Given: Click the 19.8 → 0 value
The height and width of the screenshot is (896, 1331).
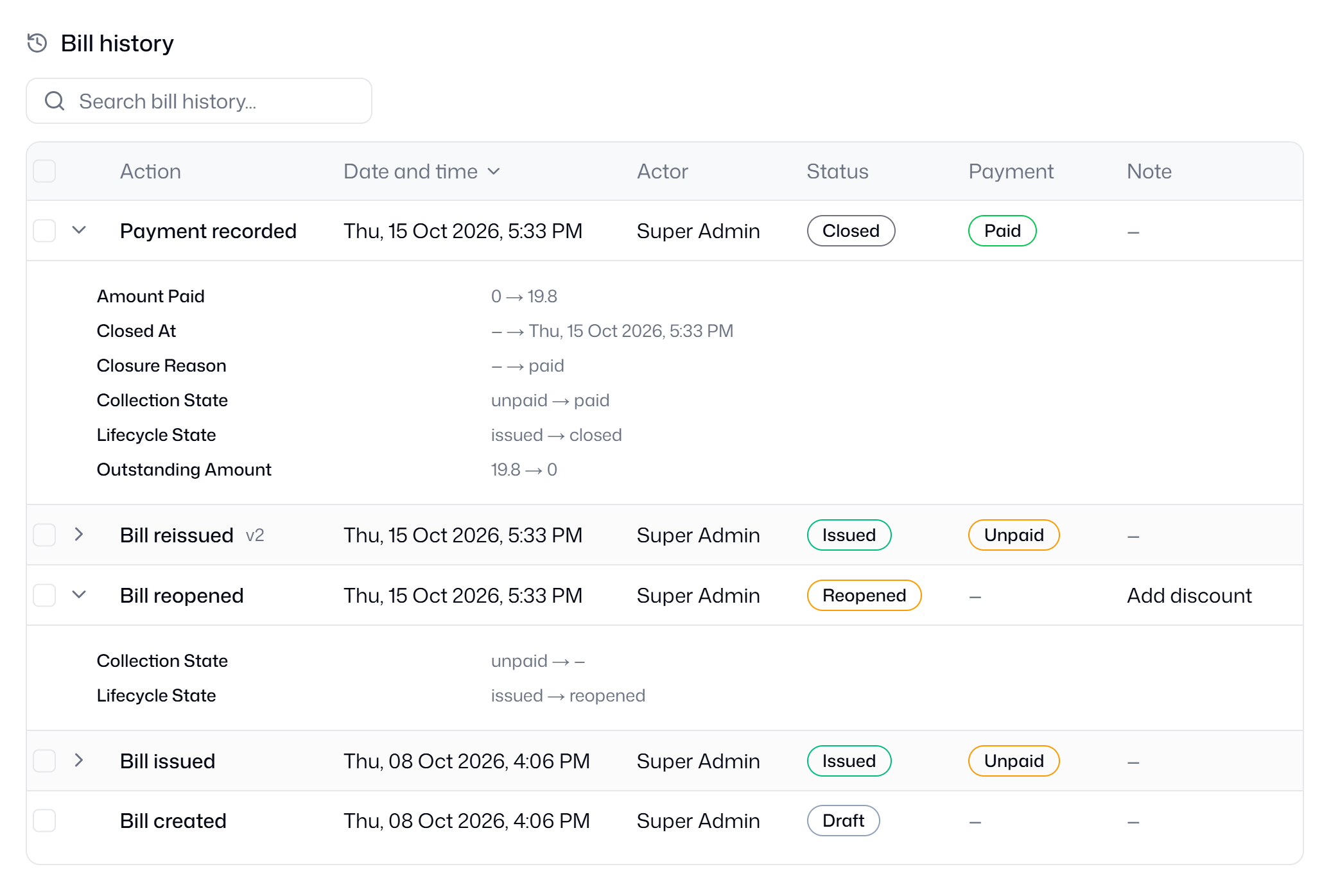Looking at the screenshot, I should coord(524,469).
